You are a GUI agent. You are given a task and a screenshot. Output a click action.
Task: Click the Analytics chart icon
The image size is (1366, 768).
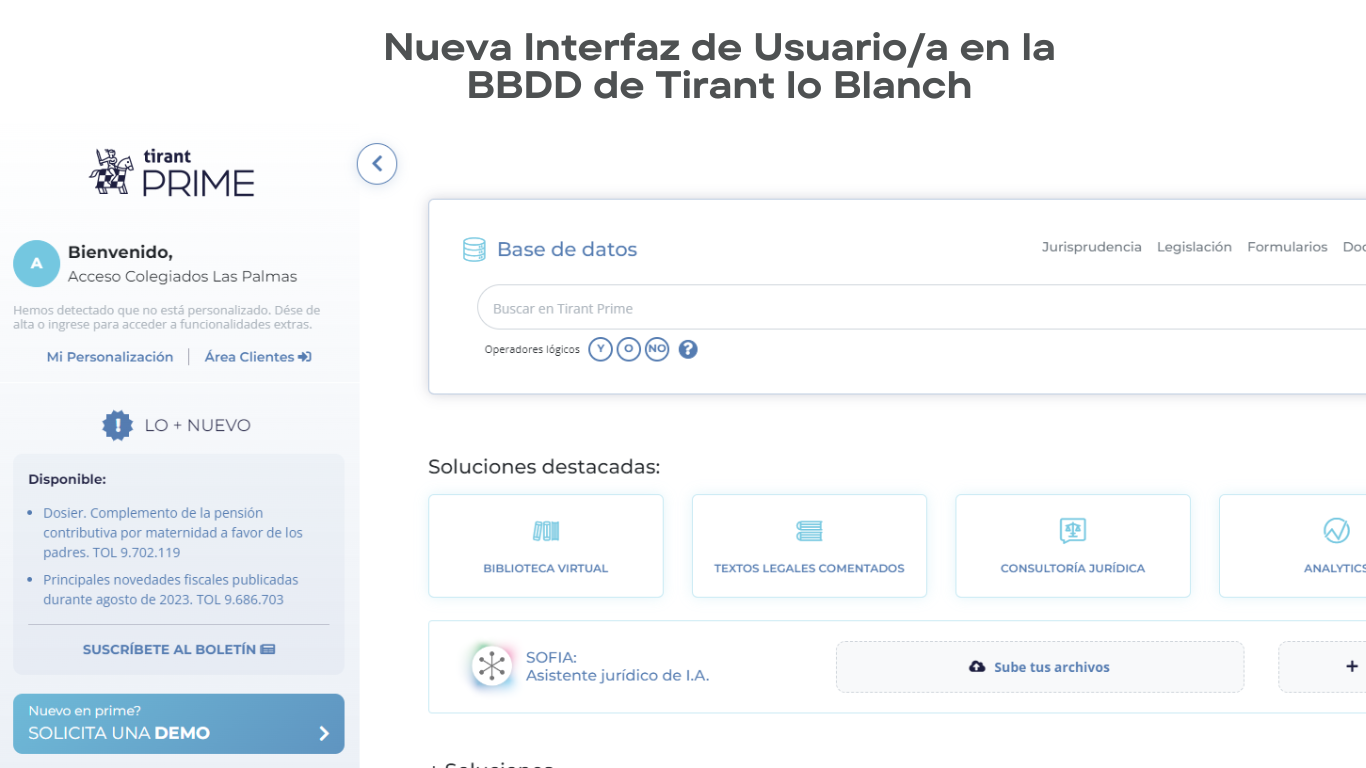coord(1336,531)
